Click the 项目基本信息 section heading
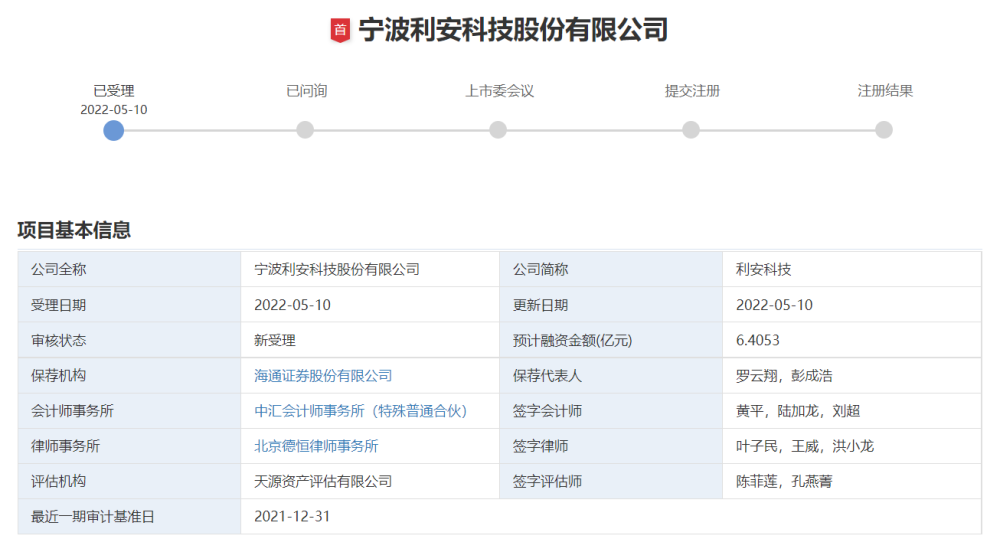 [74, 230]
